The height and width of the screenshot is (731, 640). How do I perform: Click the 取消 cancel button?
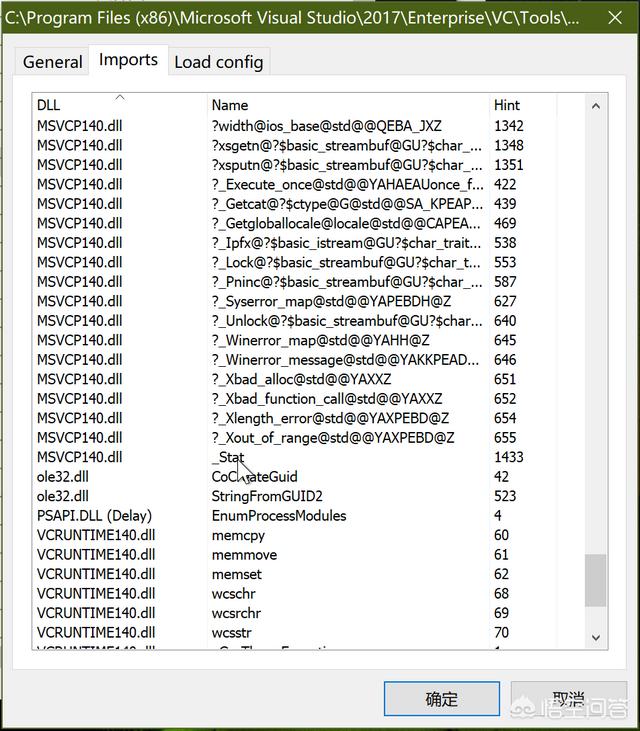pyautogui.click(x=569, y=698)
